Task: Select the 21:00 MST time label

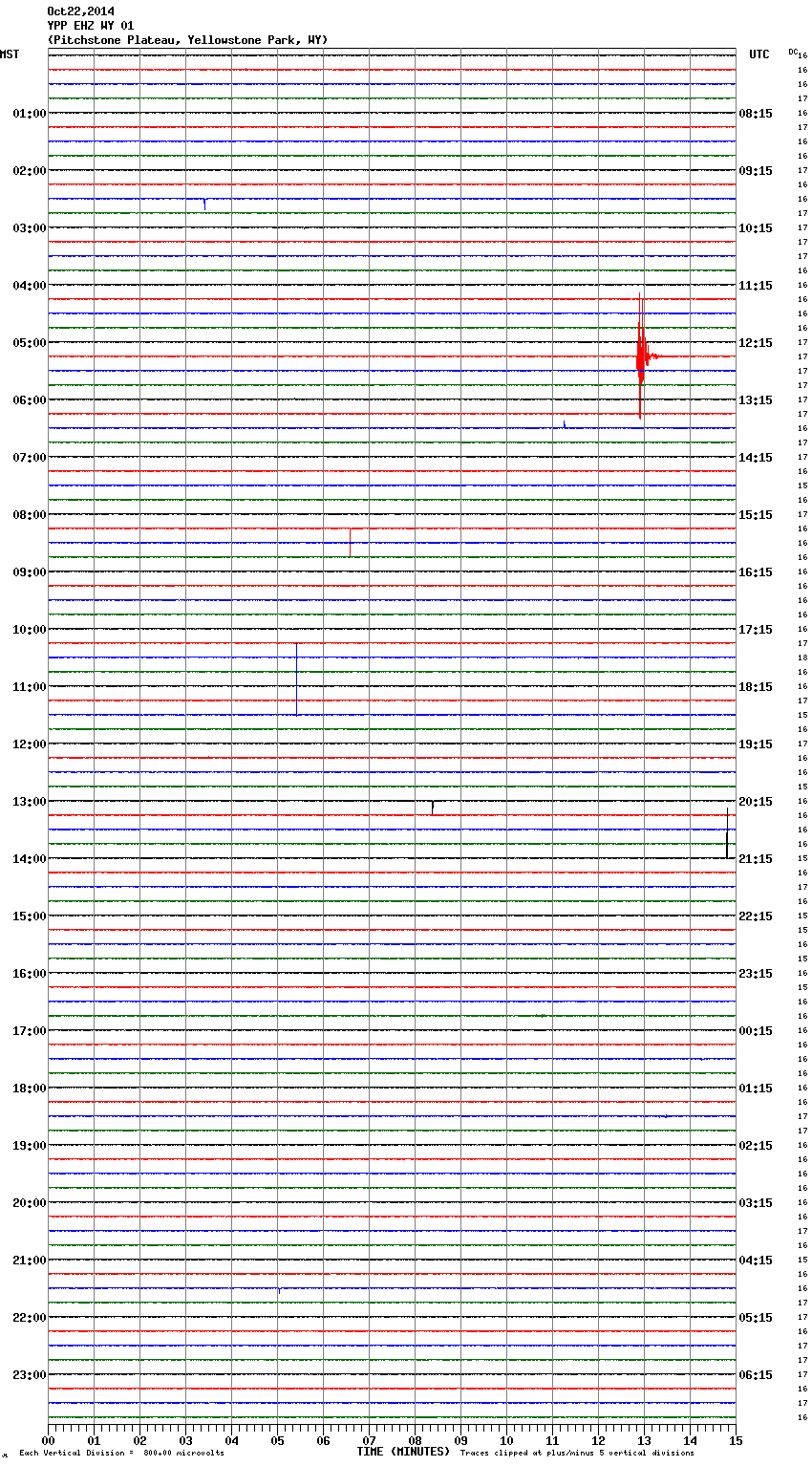Action: pos(30,1261)
